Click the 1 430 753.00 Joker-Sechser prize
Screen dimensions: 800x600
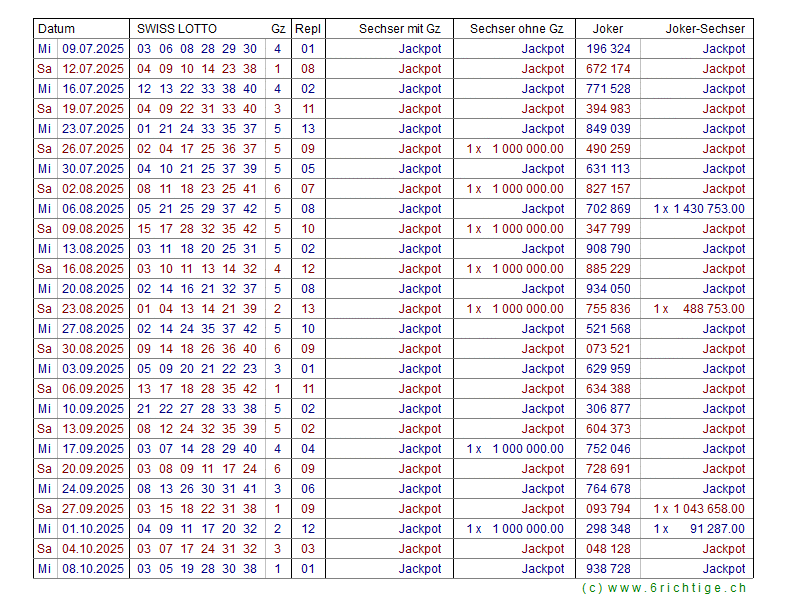click(x=699, y=209)
